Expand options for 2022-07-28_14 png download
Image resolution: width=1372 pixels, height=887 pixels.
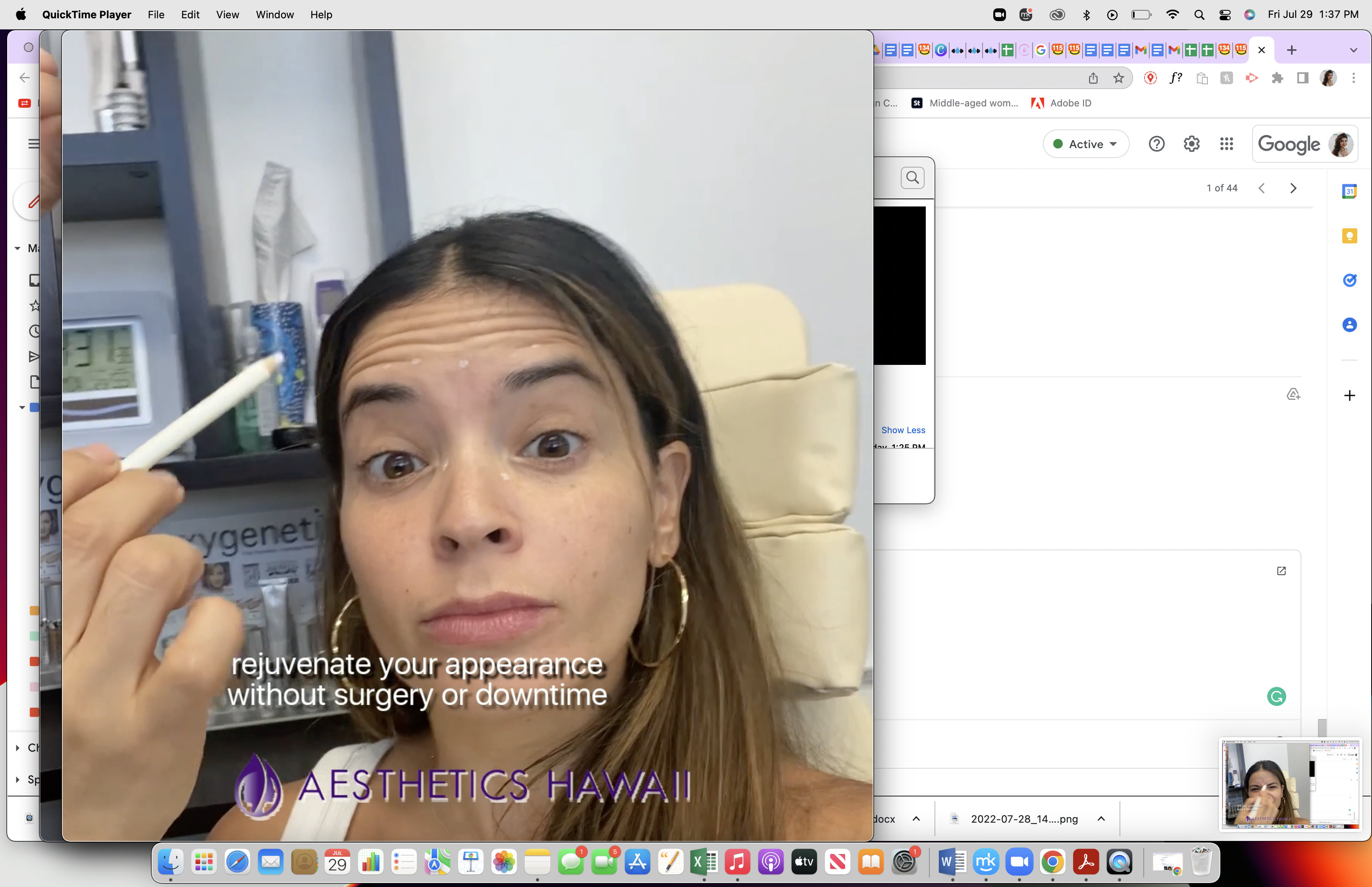pos(1101,818)
